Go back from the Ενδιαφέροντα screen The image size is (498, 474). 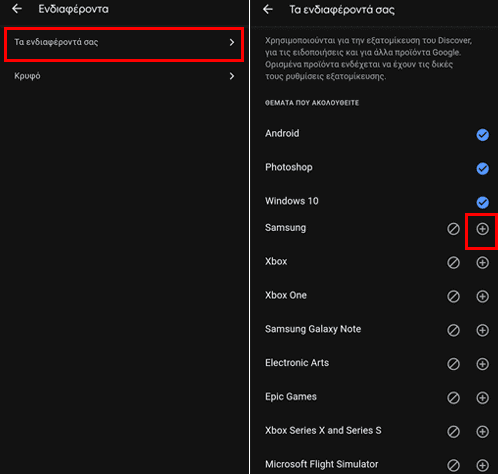click(17, 9)
